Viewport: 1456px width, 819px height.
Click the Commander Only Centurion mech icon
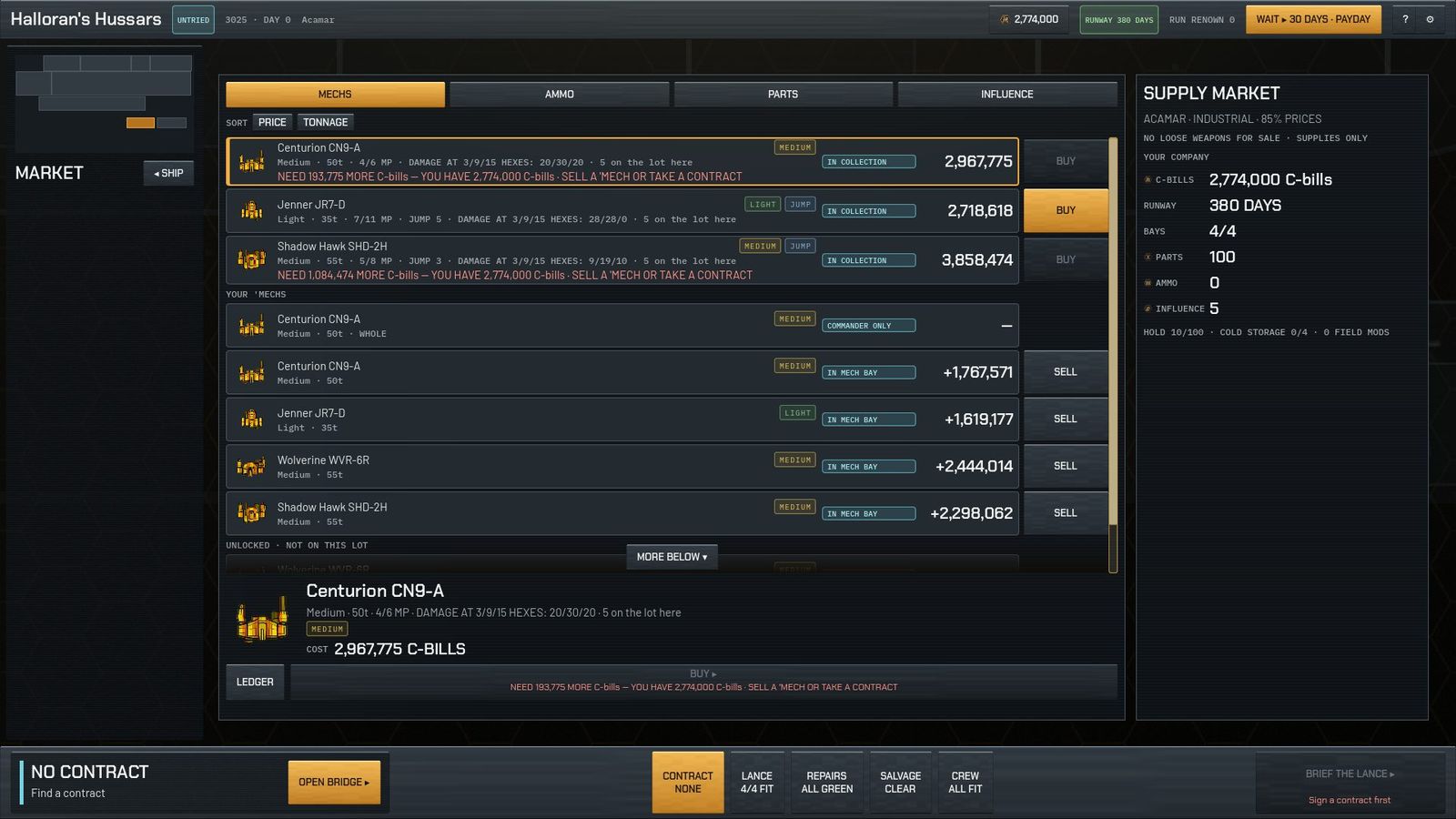tap(251, 326)
